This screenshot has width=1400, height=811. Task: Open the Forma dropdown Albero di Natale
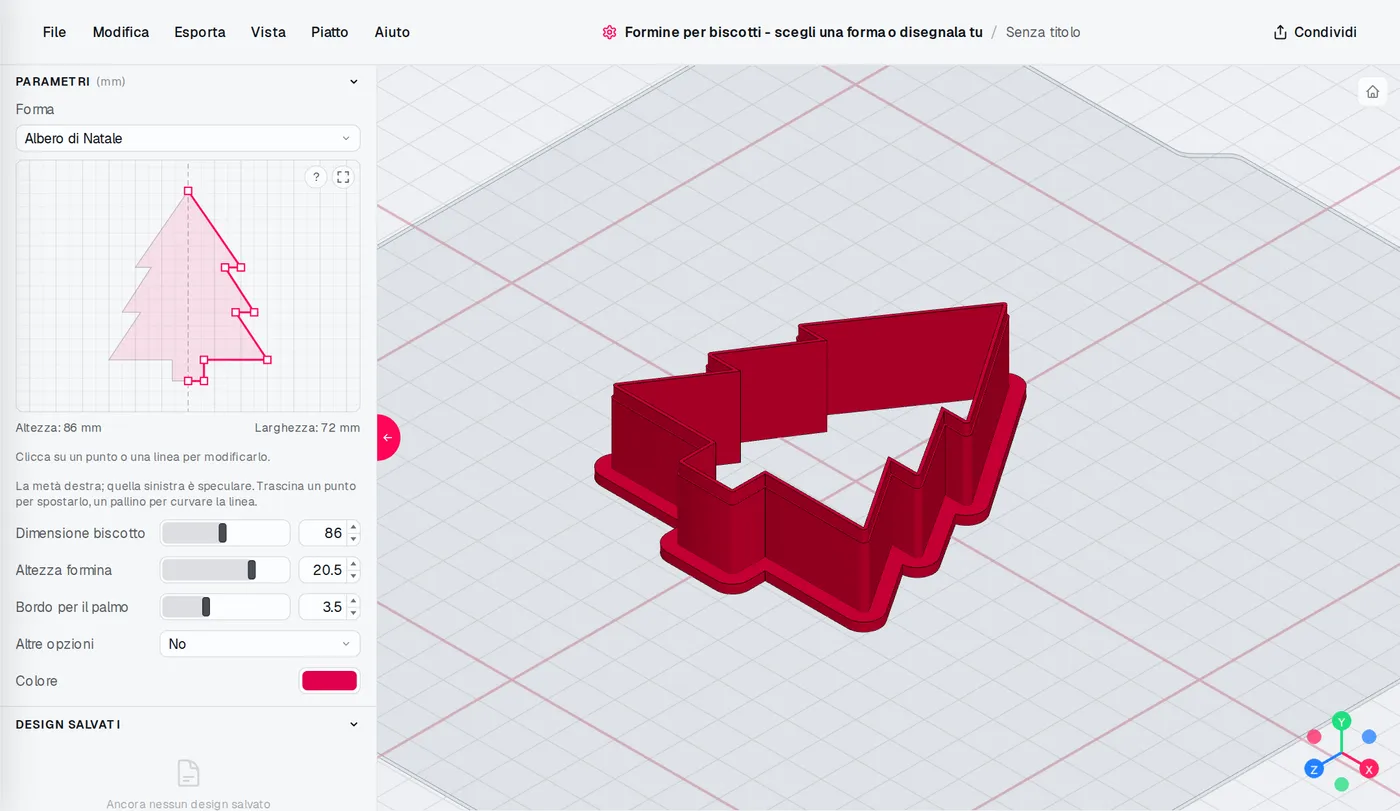tap(188, 138)
